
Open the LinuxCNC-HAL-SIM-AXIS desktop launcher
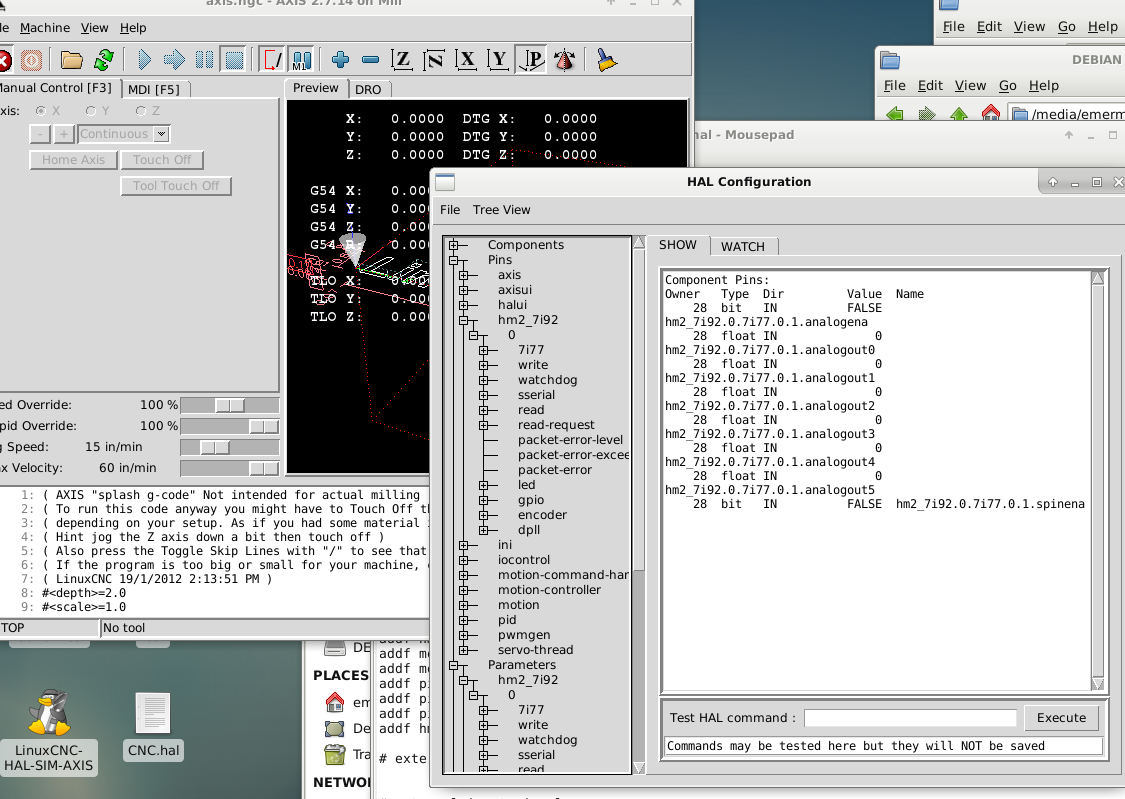pos(49,732)
